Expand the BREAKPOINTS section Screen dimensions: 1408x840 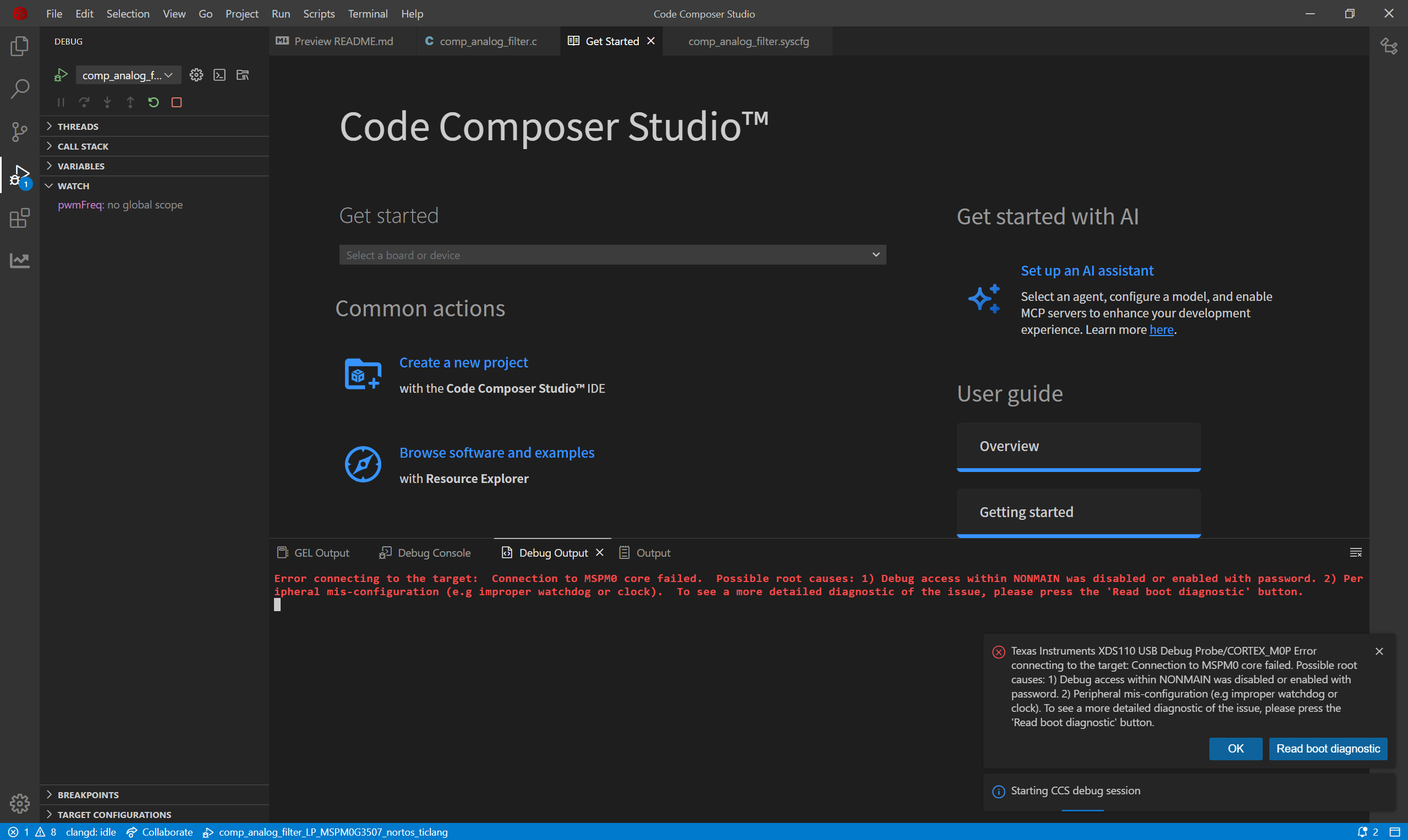[155, 795]
